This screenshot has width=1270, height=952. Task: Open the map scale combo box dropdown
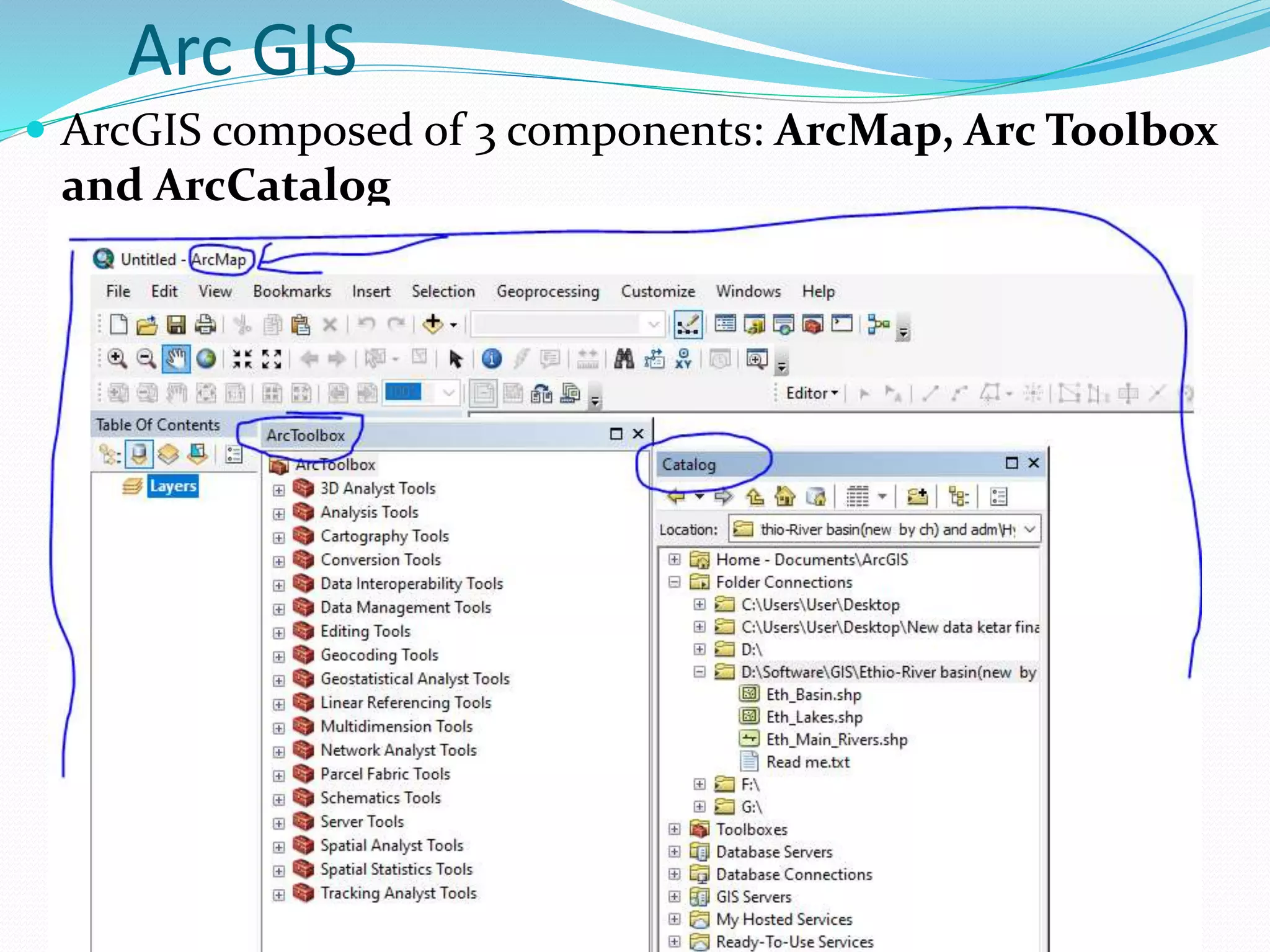653,324
